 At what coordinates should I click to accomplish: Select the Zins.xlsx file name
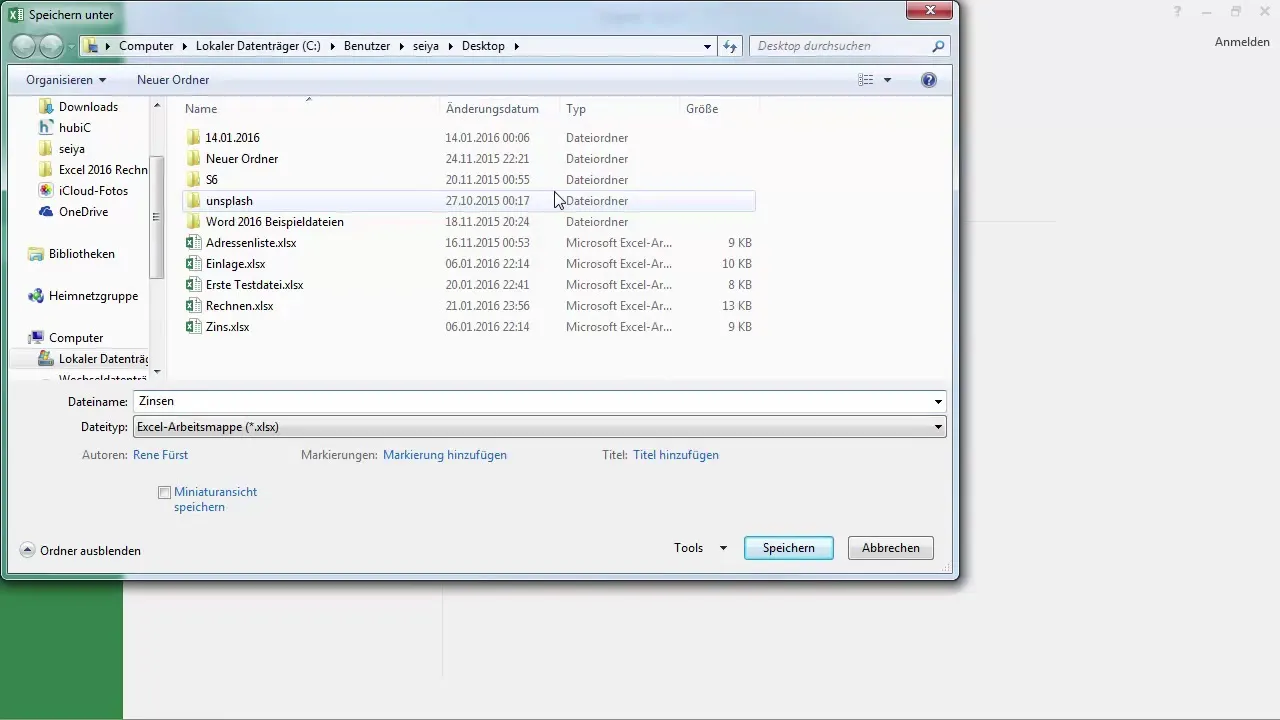pyautogui.click(x=228, y=327)
